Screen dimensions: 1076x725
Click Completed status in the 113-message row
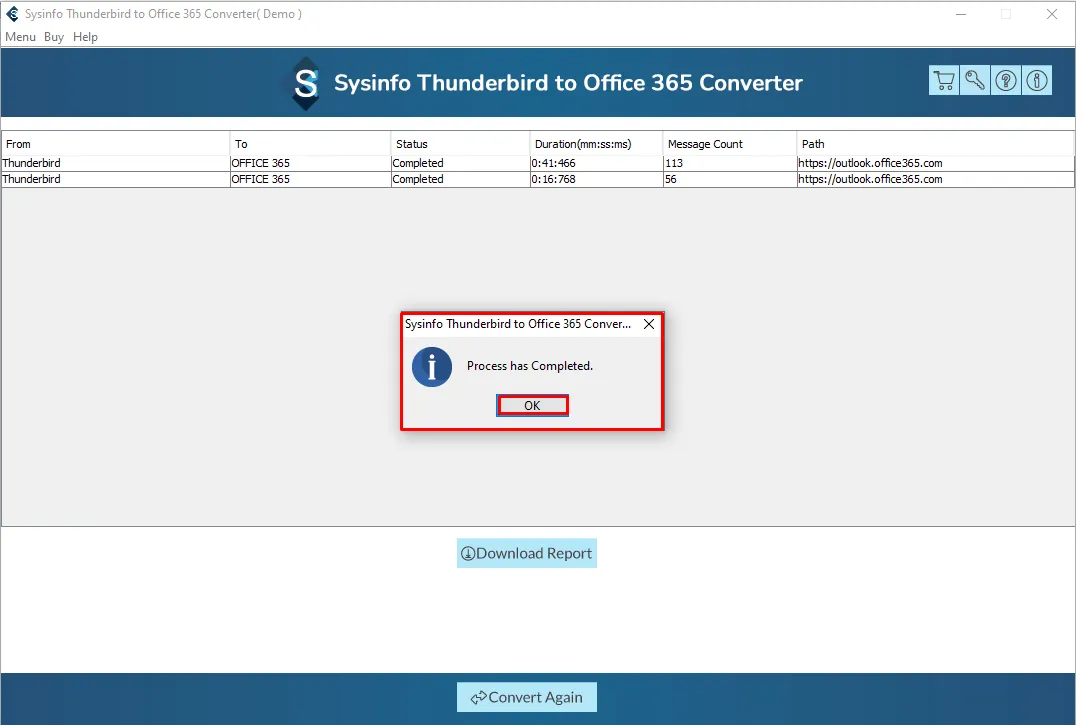[460, 163]
